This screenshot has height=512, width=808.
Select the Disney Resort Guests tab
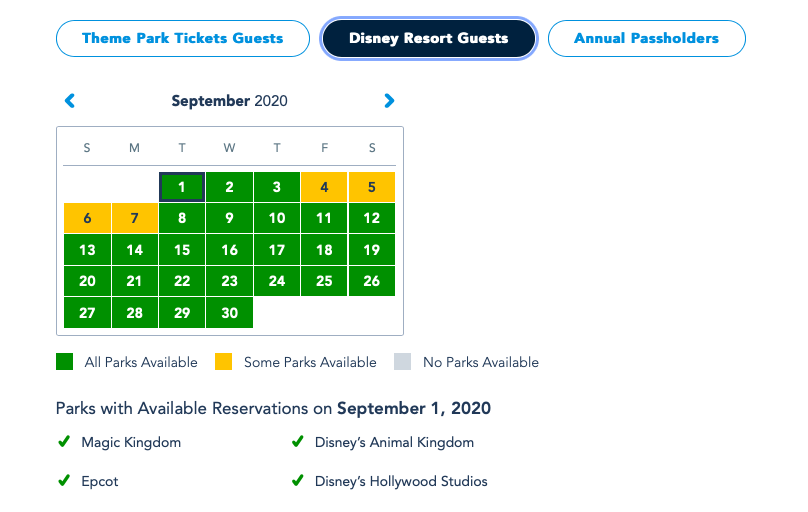[x=428, y=39]
